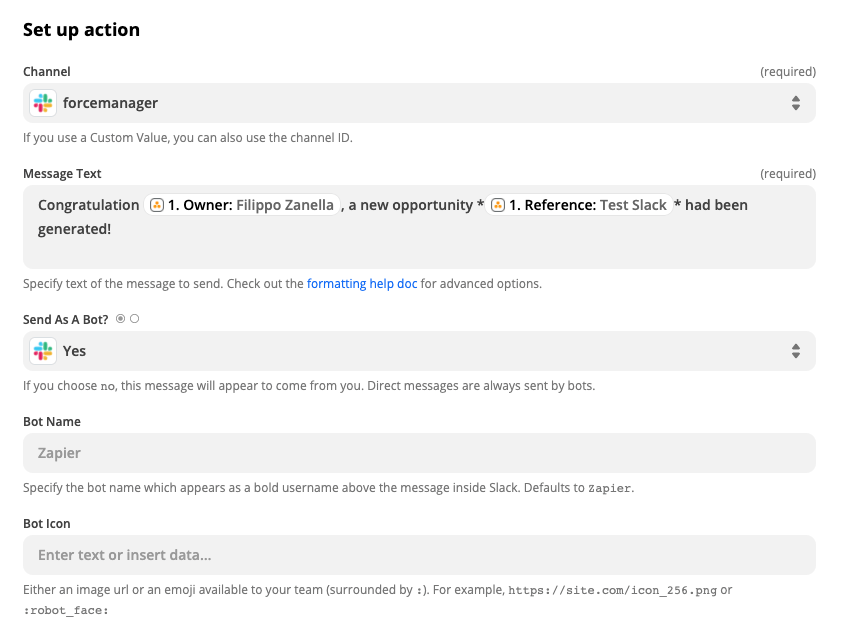
Task: Open the Send As A Bot dropdown arrows
Action: [x=796, y=351]
